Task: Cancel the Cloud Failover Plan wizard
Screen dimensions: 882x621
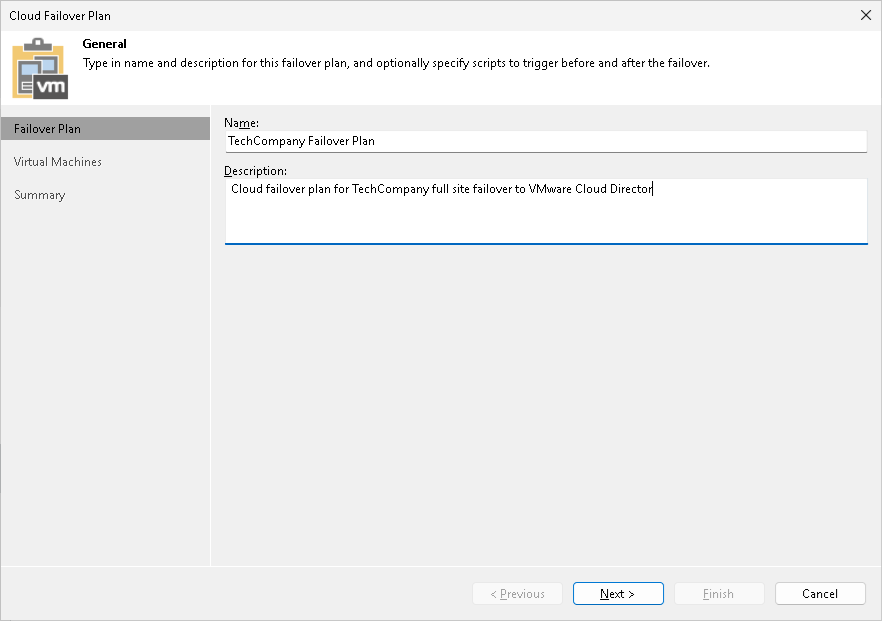Action: (x=820, y=593)
